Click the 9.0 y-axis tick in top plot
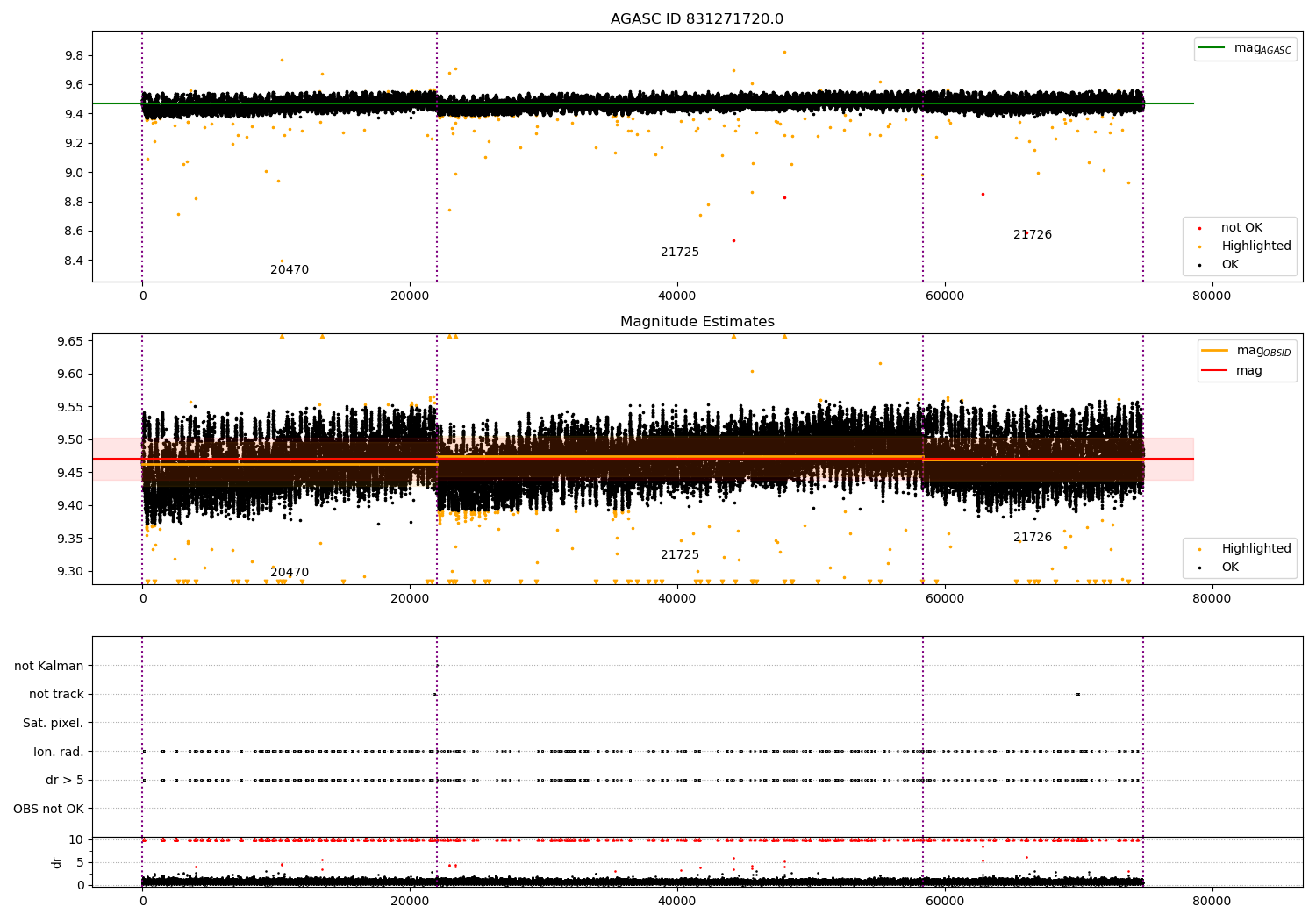The height and width of the screenshot is (921, 1316). pos(74,173)
